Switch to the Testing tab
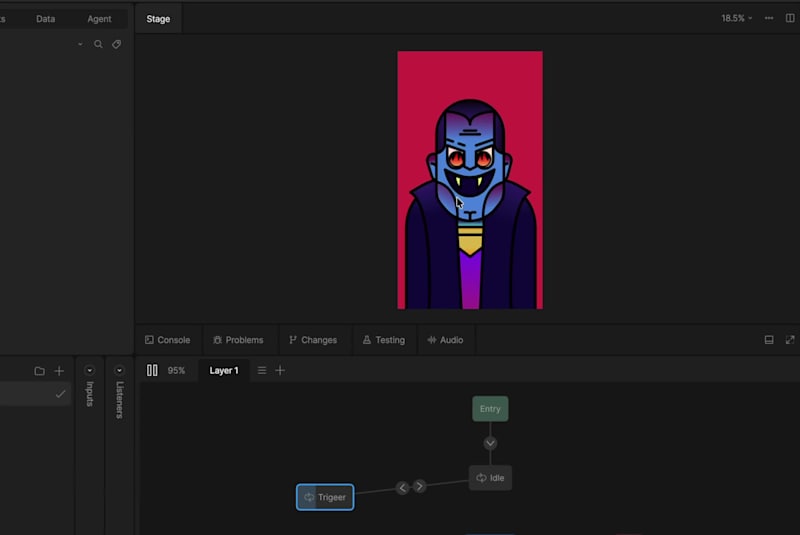Screen dimensions: 800x535 point(384,340)
